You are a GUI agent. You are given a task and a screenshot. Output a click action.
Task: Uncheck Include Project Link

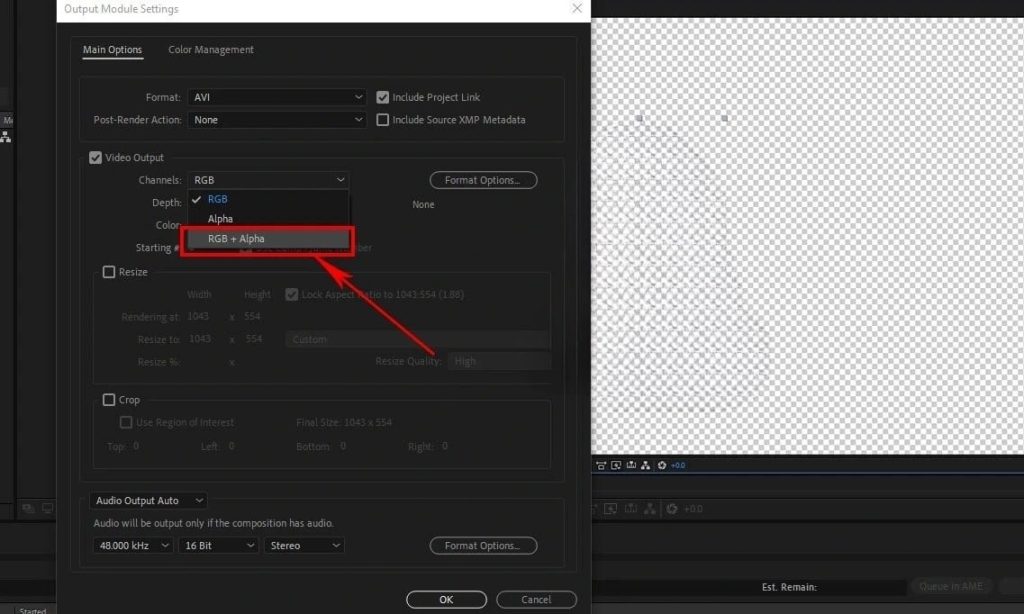tap(383, 97)
